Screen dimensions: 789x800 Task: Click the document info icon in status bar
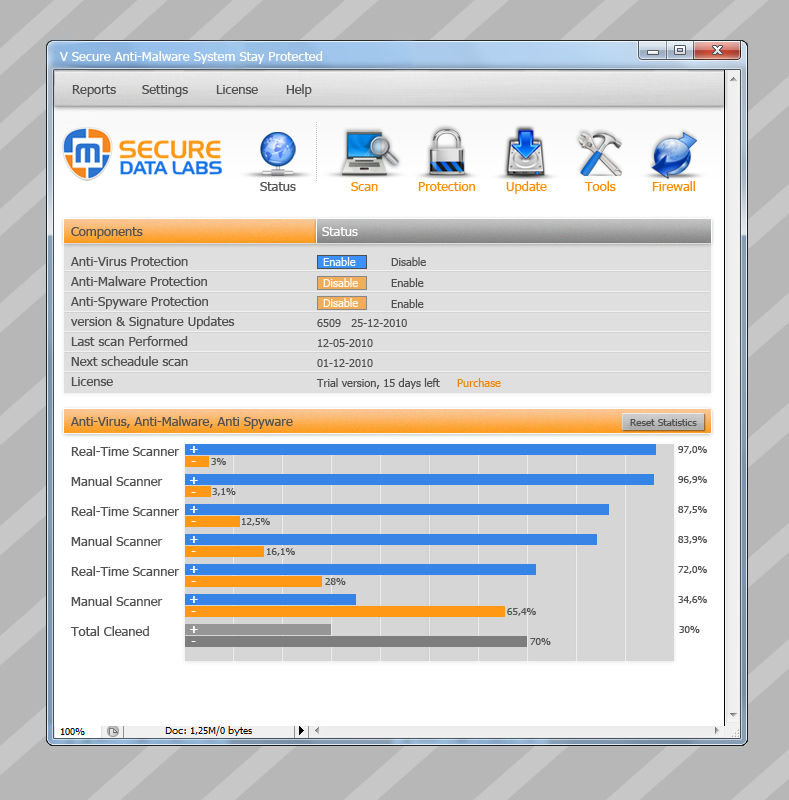[x=113, y=731]
